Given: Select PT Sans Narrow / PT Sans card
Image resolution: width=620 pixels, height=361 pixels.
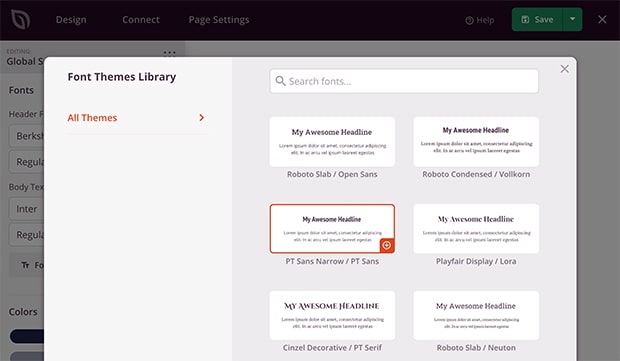Looking at the screenshot, I should coord(332,229).
